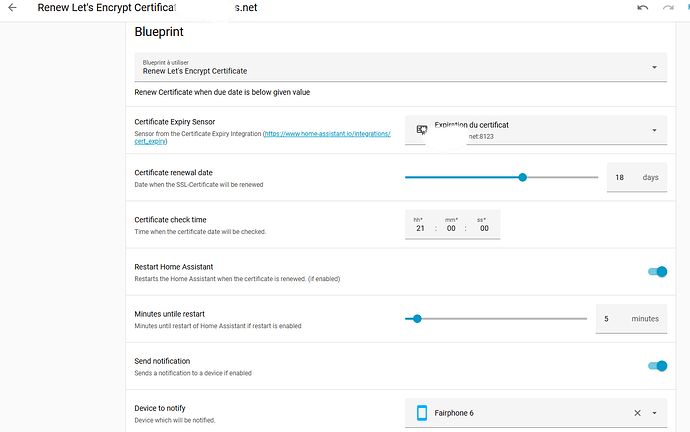This screenshot has width=690, height=432.
Task: Click the certificate sensor entity icon
Action: (x=422, y=130)
